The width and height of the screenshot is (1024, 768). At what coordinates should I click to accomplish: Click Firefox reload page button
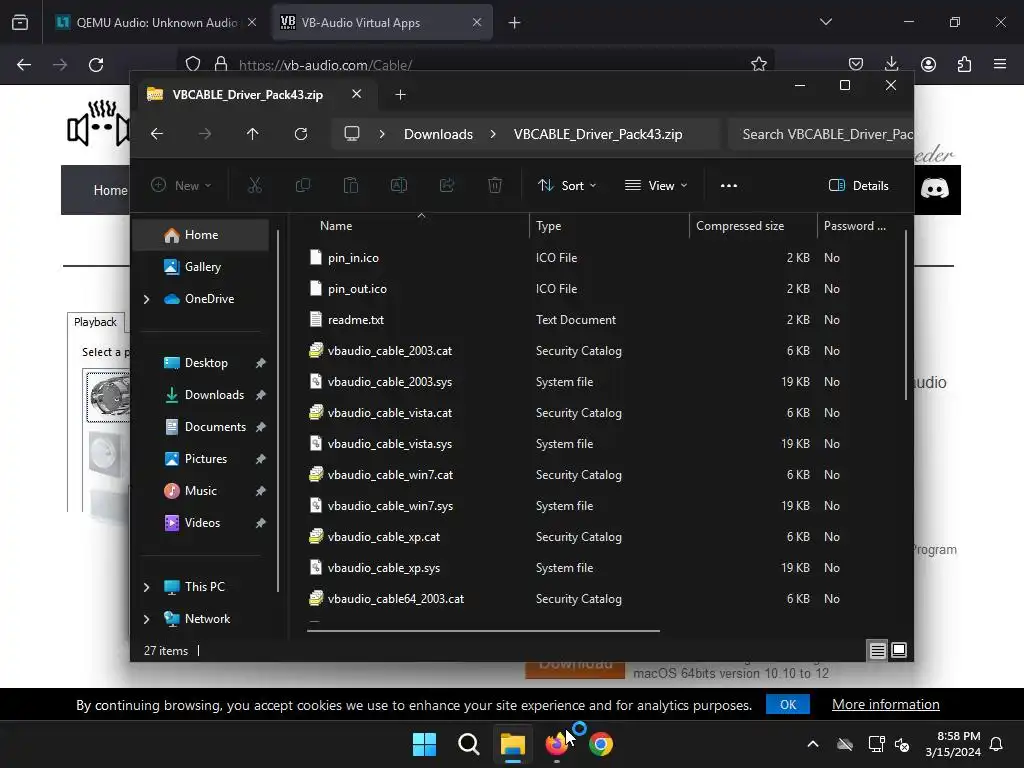point(96,65)
